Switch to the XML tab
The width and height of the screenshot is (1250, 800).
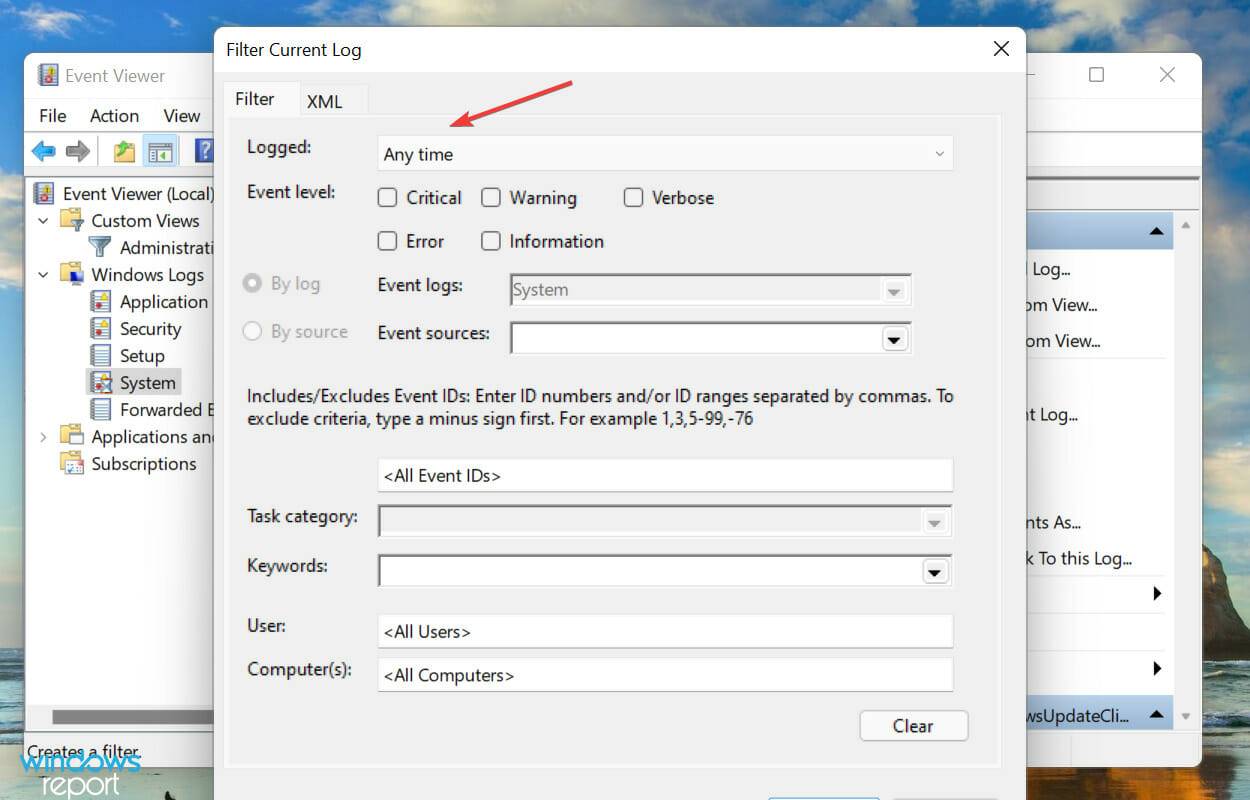325,100
